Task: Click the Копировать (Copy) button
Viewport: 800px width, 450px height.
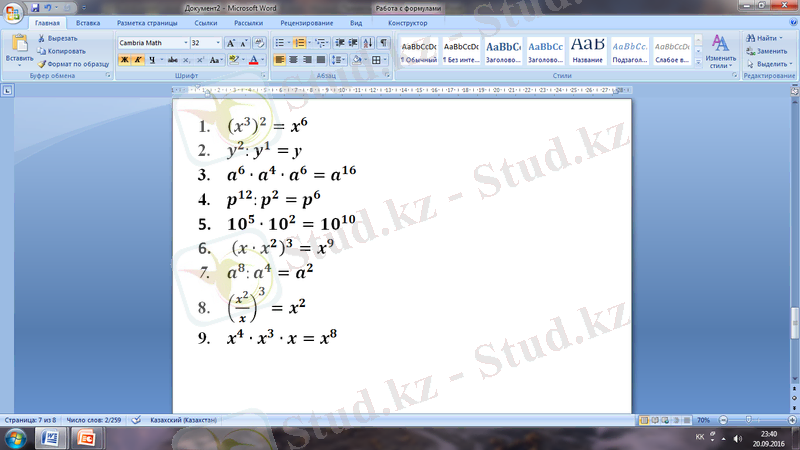Action: (62, 50)
